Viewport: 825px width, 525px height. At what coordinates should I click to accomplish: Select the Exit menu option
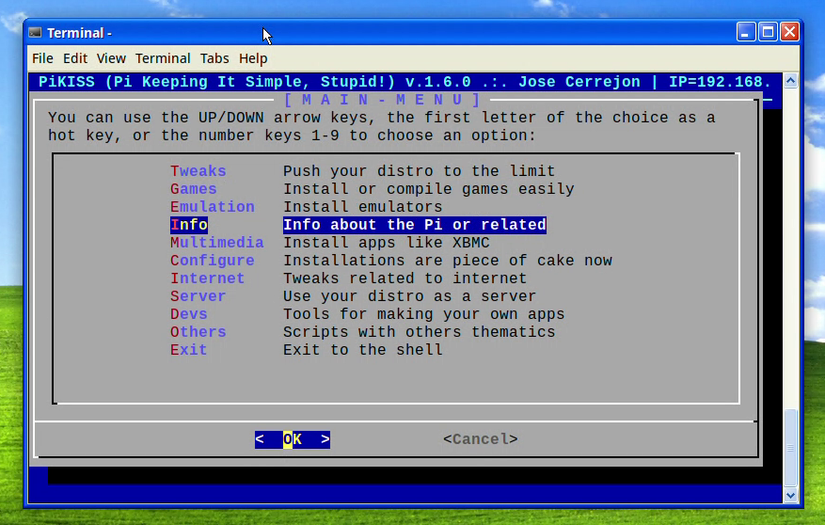pos(188,350)
